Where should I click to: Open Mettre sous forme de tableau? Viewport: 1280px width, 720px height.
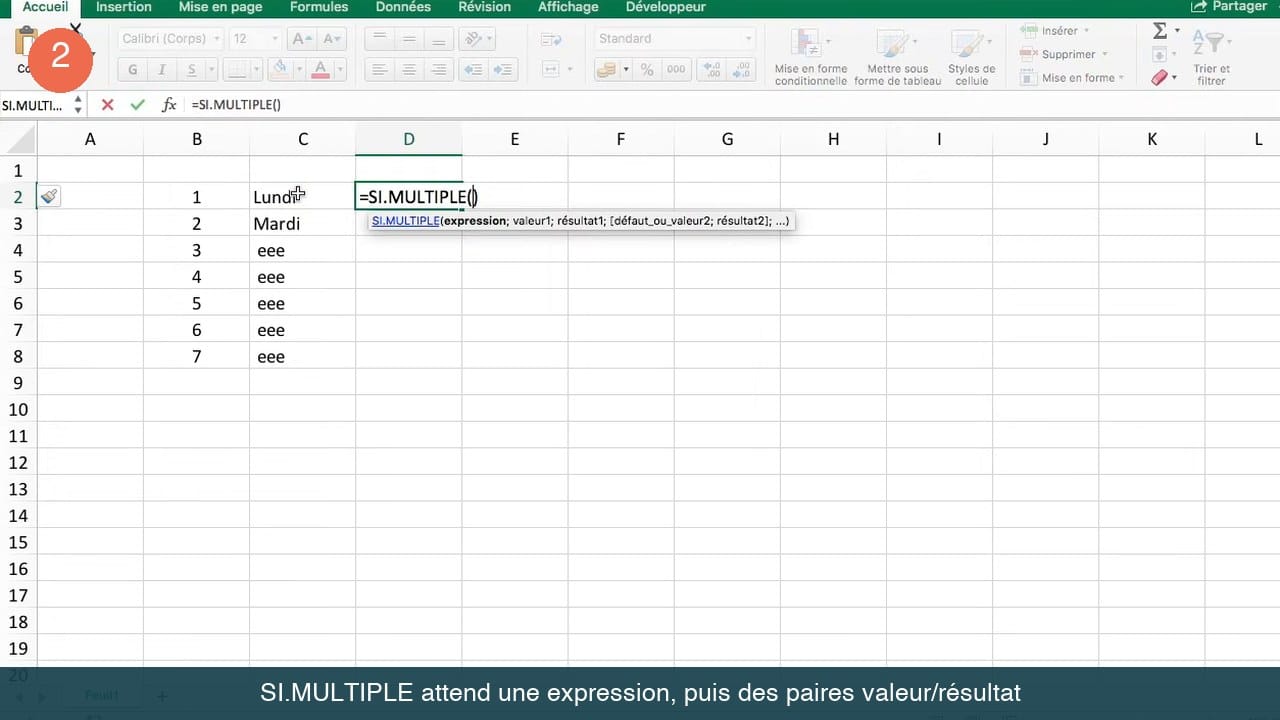coord(897,56)
